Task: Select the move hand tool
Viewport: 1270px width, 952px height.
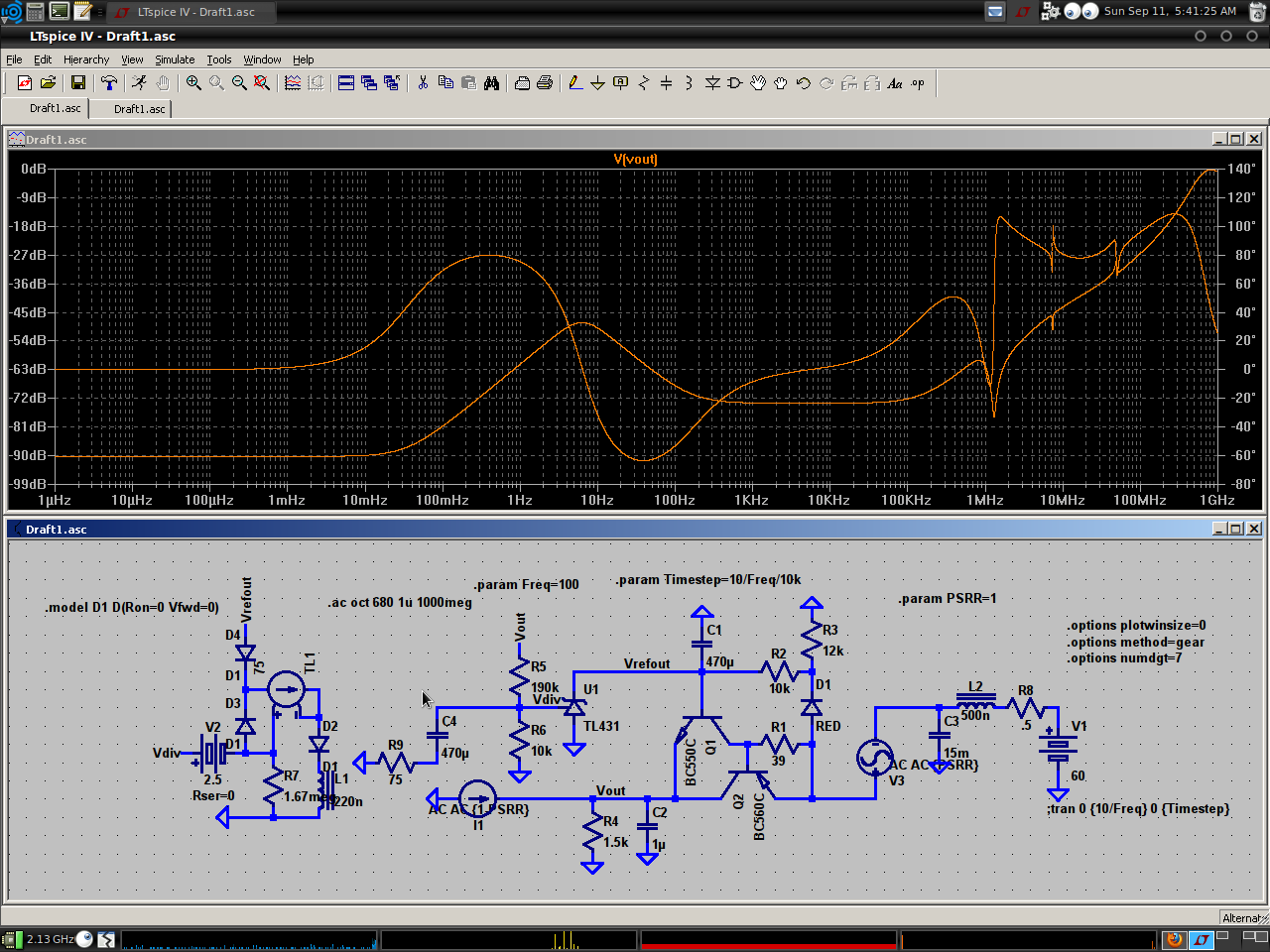Action: 758,83
